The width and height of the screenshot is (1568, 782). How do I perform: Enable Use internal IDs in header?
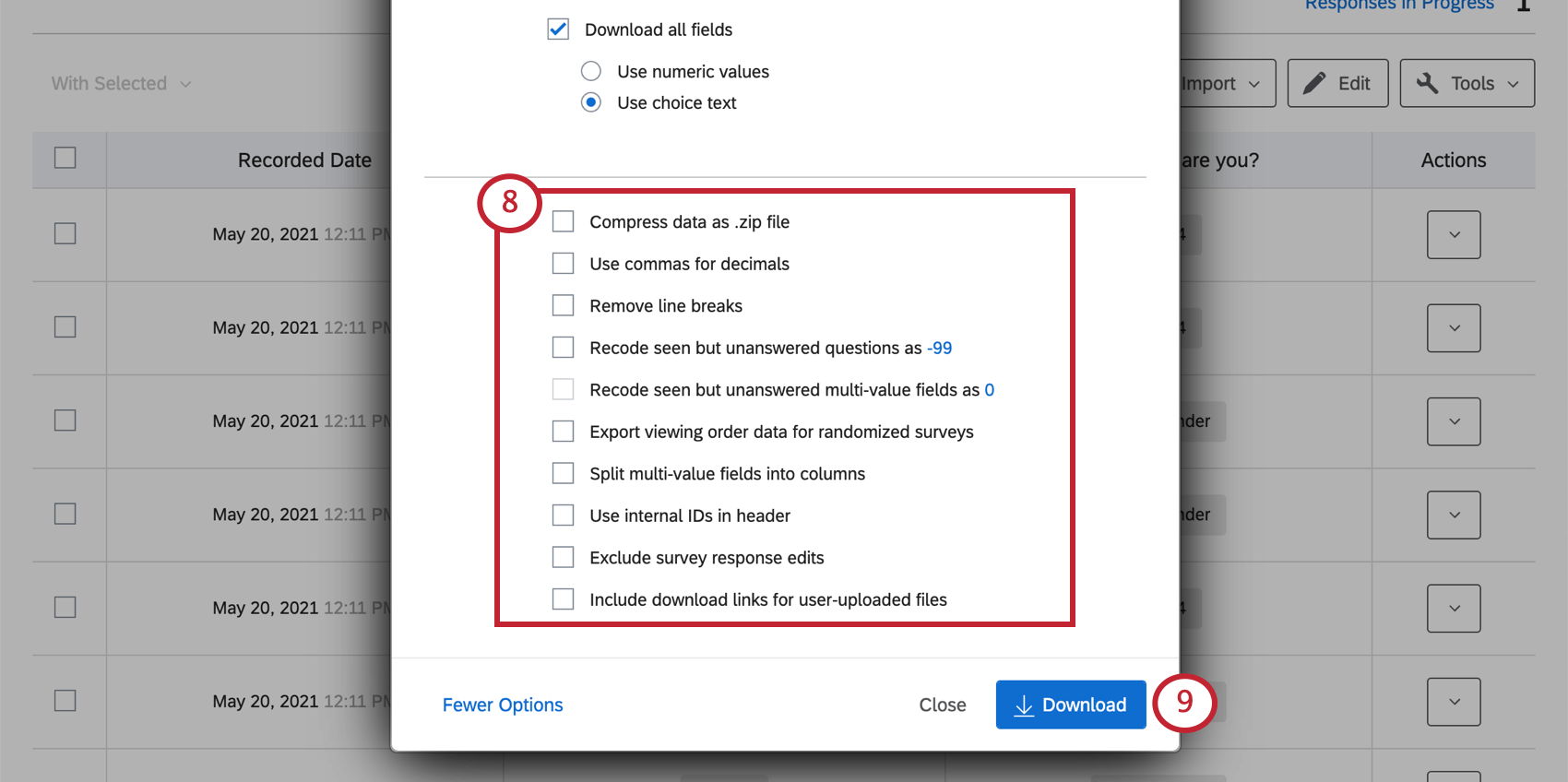pos(563,515)
